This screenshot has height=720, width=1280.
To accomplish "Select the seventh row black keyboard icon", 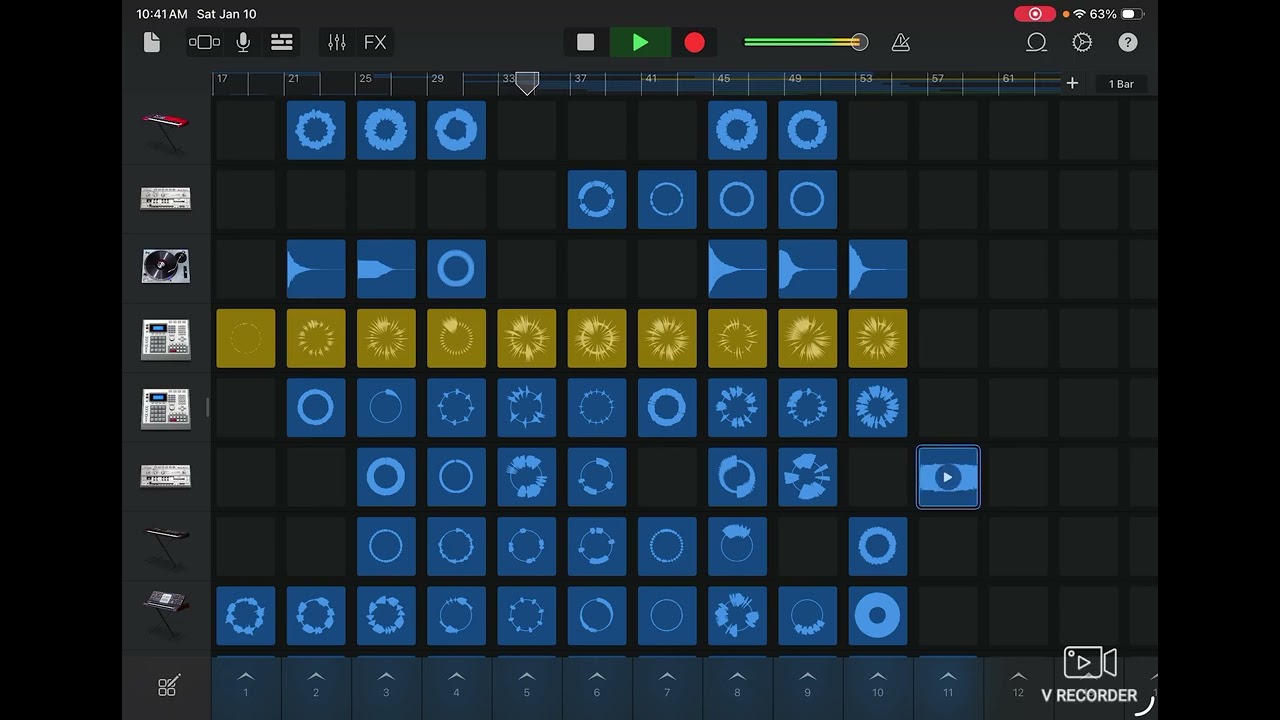I will pyautogui.click(x=165, y=546).
